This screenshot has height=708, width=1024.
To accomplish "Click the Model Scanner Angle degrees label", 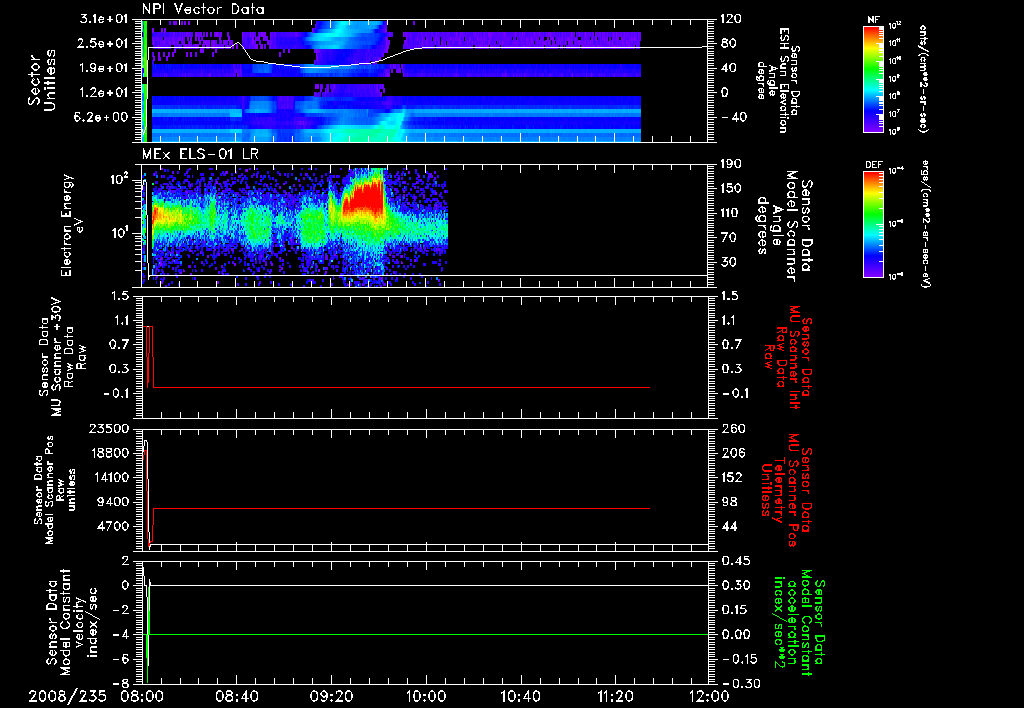I will pyautogui.click(x=784, y=225).
